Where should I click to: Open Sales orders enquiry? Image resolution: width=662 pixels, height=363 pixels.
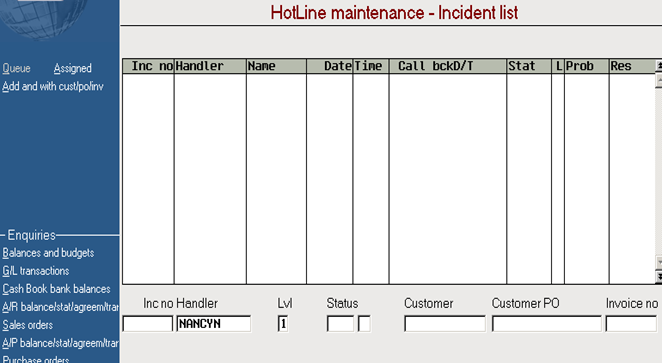point(28,325)
